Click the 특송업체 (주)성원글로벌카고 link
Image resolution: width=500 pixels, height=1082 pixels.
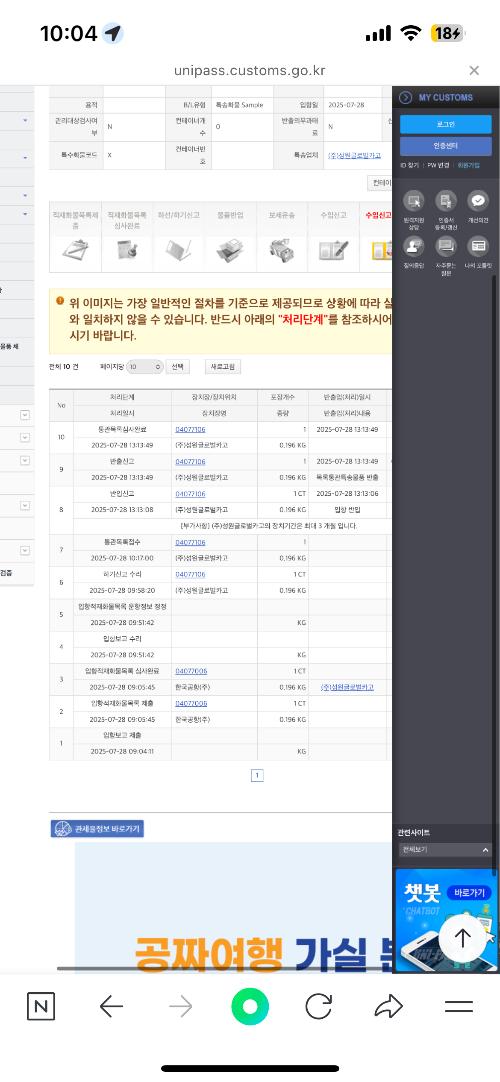[x=354, y=156]
